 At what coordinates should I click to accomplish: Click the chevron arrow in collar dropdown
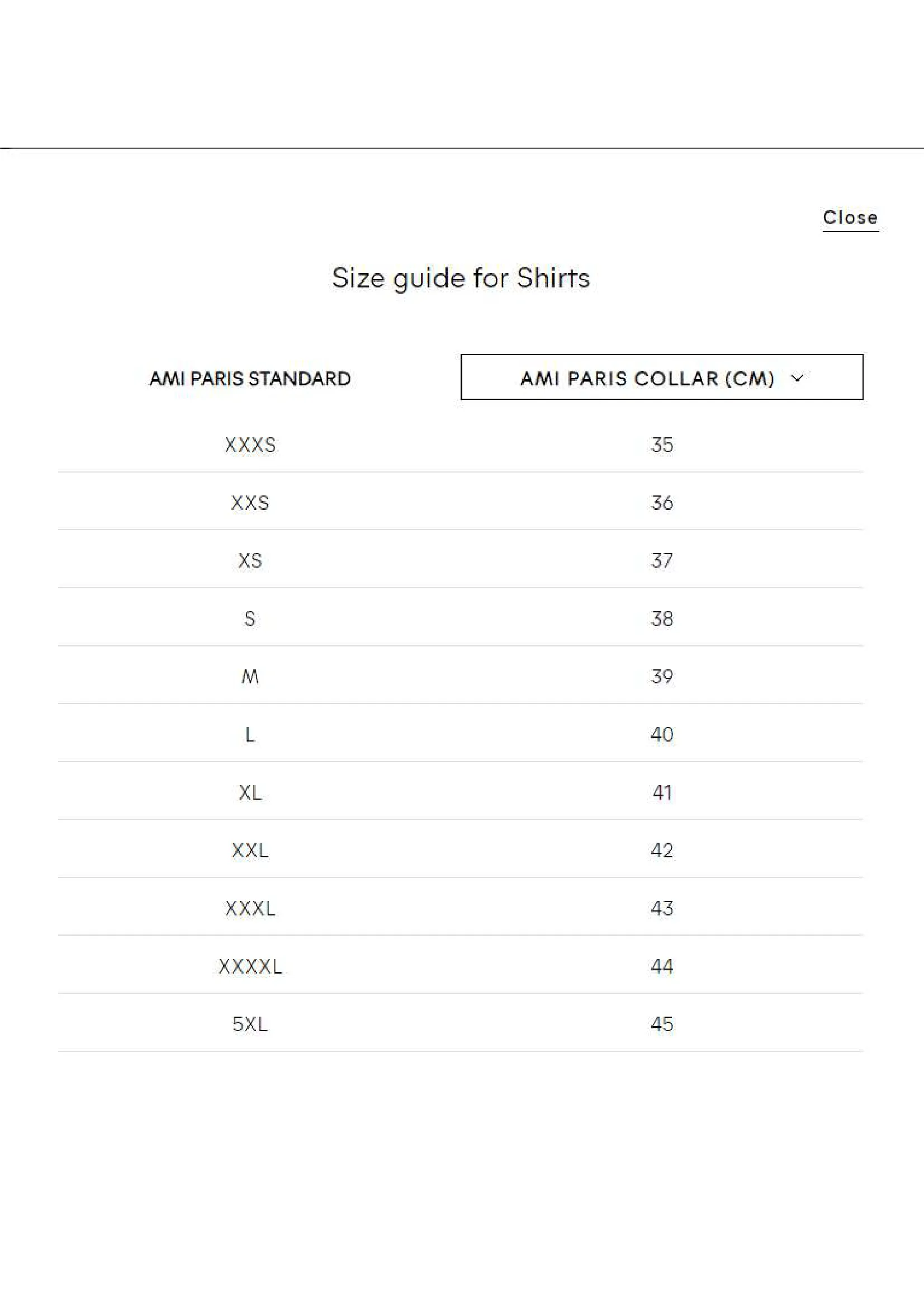pos(798,377)
